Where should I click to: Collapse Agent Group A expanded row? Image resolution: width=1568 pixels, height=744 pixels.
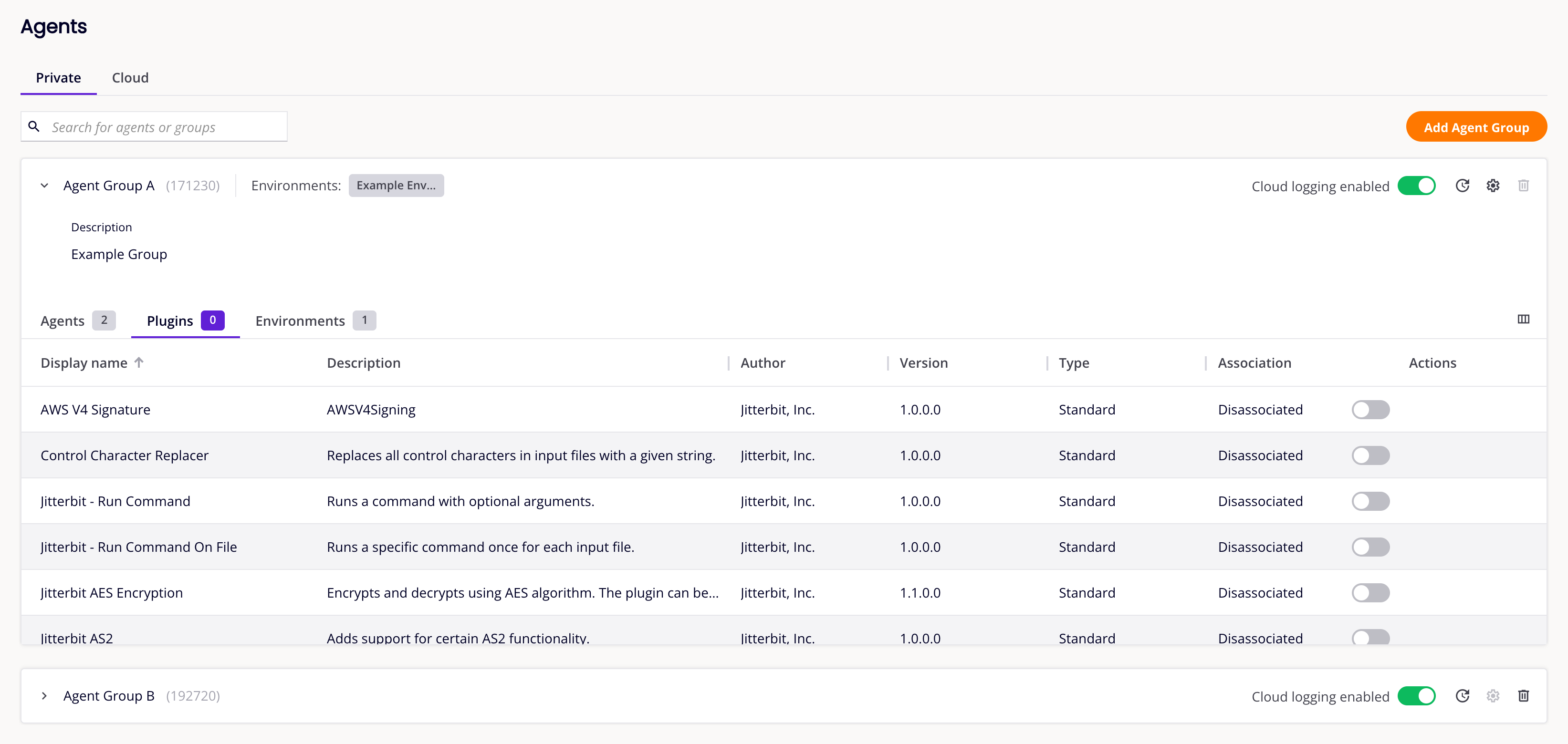(44, 185)
